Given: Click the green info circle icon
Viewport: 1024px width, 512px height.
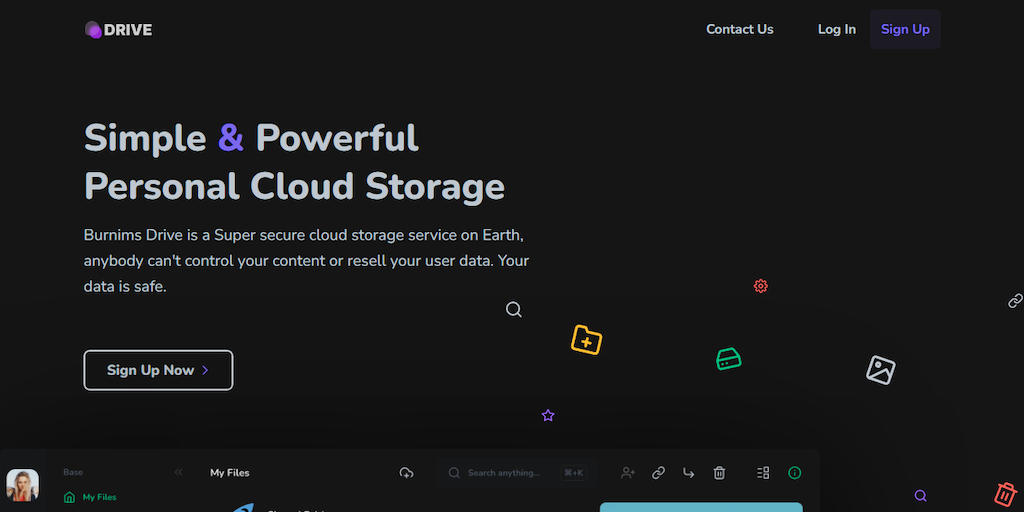Looking at the screenshot, I should pyautogui.click(x=795, y=473).
